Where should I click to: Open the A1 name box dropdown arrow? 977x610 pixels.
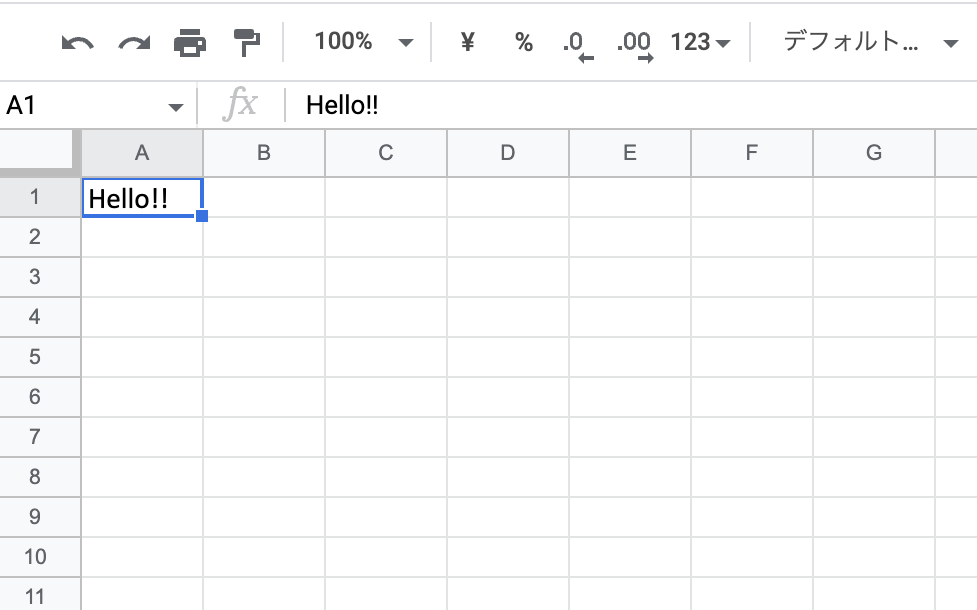tap(176, 106)
